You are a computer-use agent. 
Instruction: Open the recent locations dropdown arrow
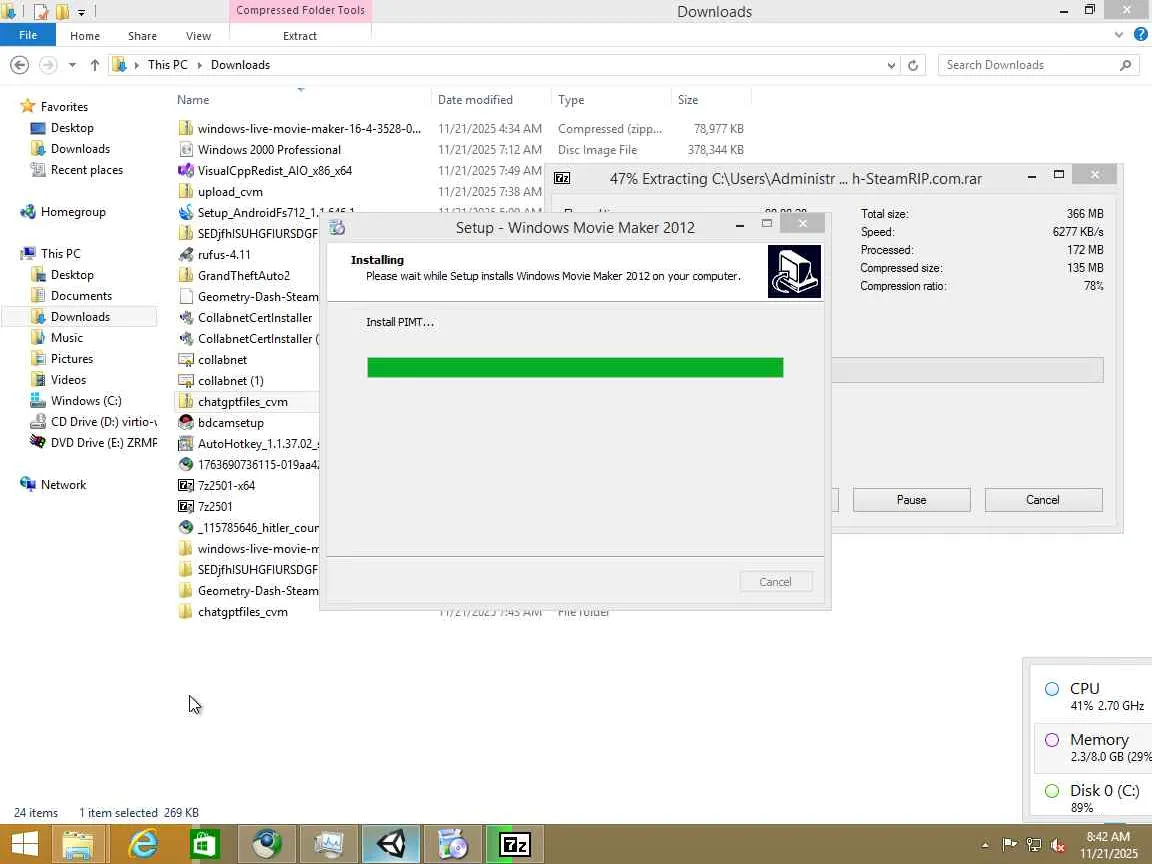tap(72, 65)
